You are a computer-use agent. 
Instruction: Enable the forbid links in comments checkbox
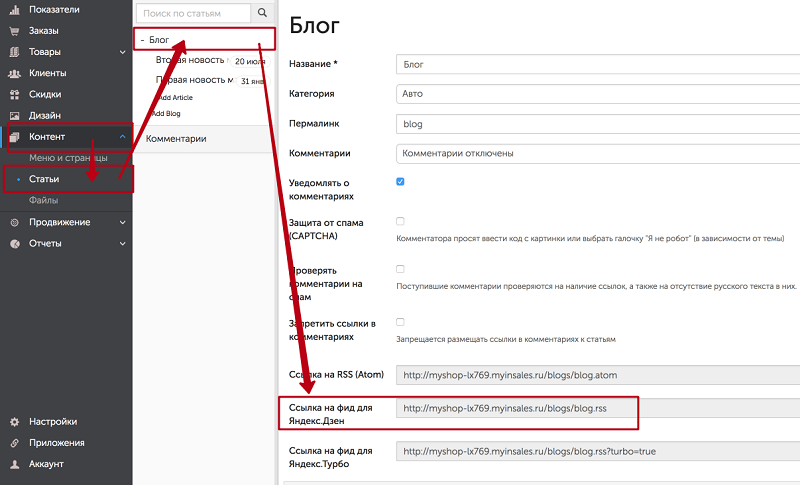[x=400, y=322]
